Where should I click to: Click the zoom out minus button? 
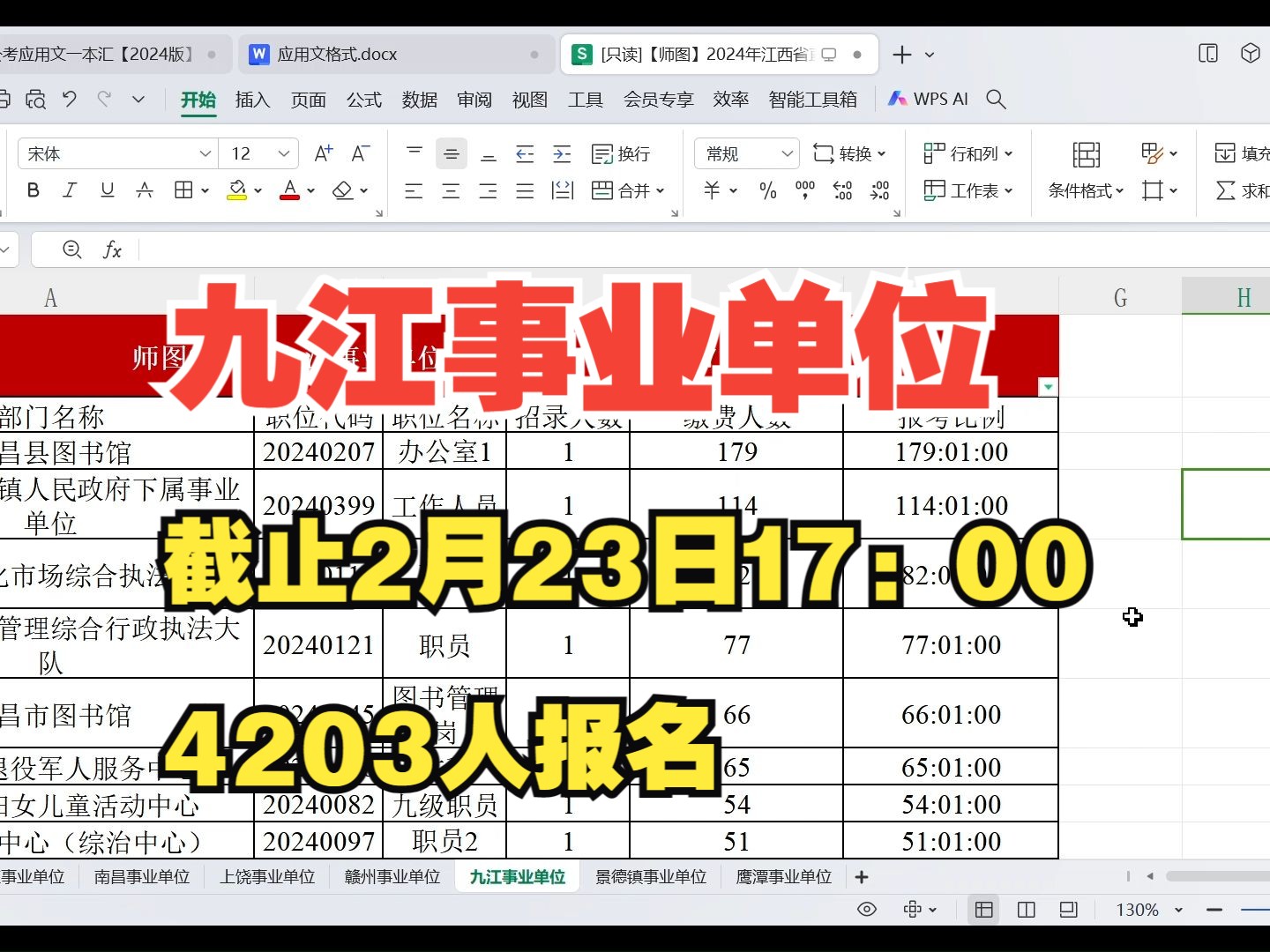coord(1214,909)
